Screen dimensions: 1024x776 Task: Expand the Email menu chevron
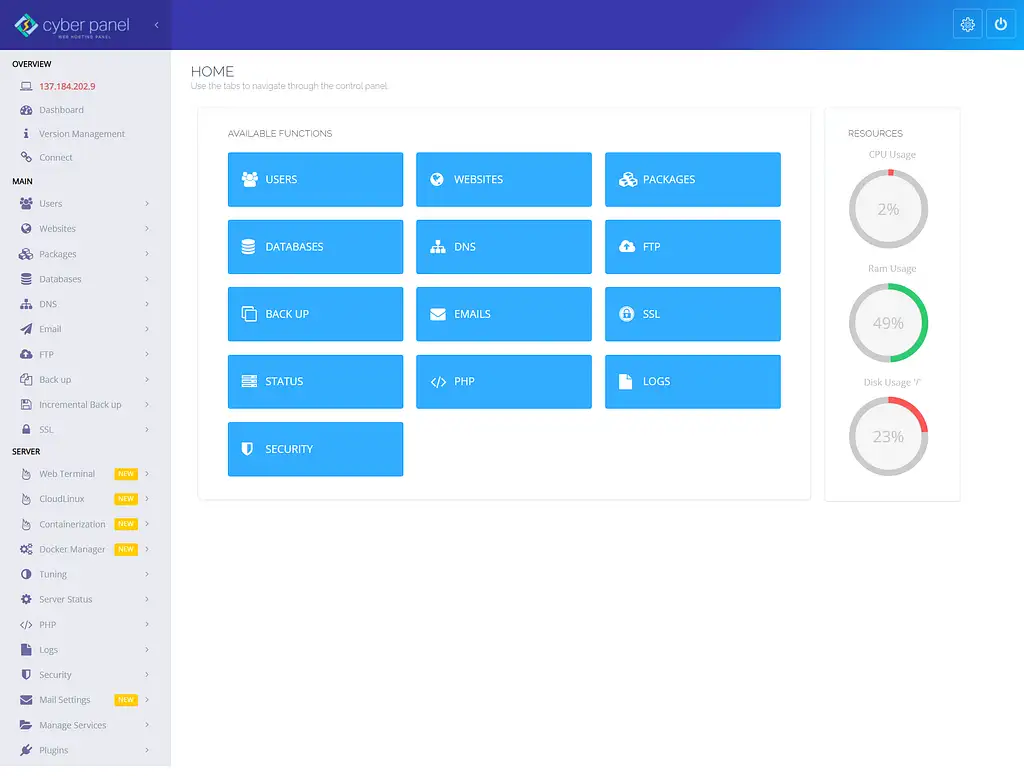tap(147, 329)
